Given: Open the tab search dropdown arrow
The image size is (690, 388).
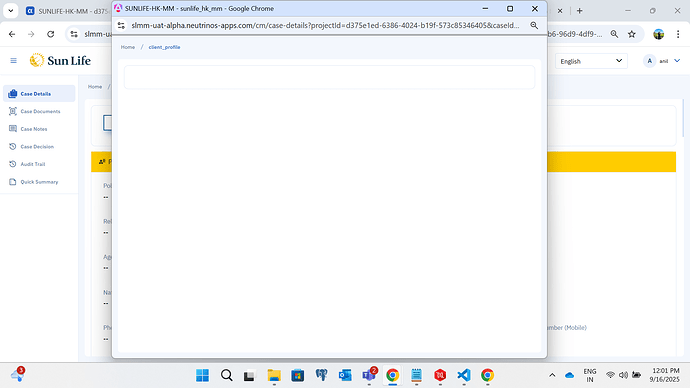Looking at the screenshot, I should tap(11, 11).
